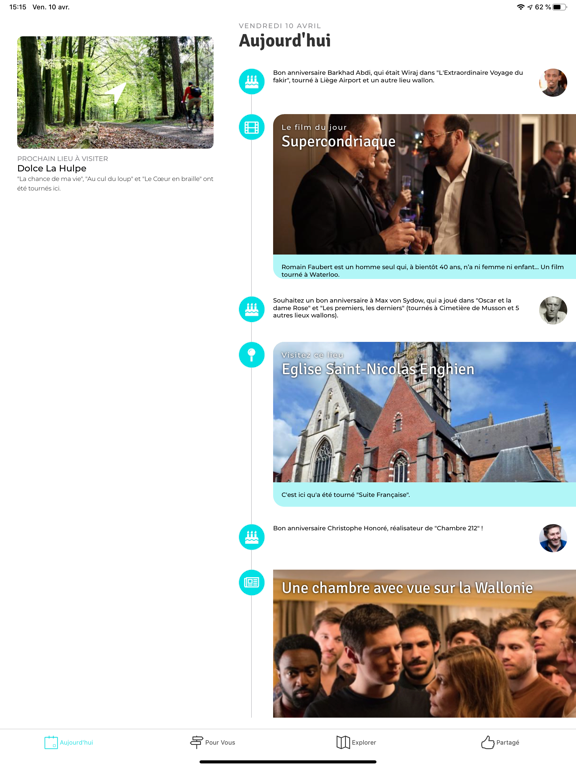Screen dimensions: 576x768
Task: Switch to the Aujourd'hui tab
Action: pos(69,743)
